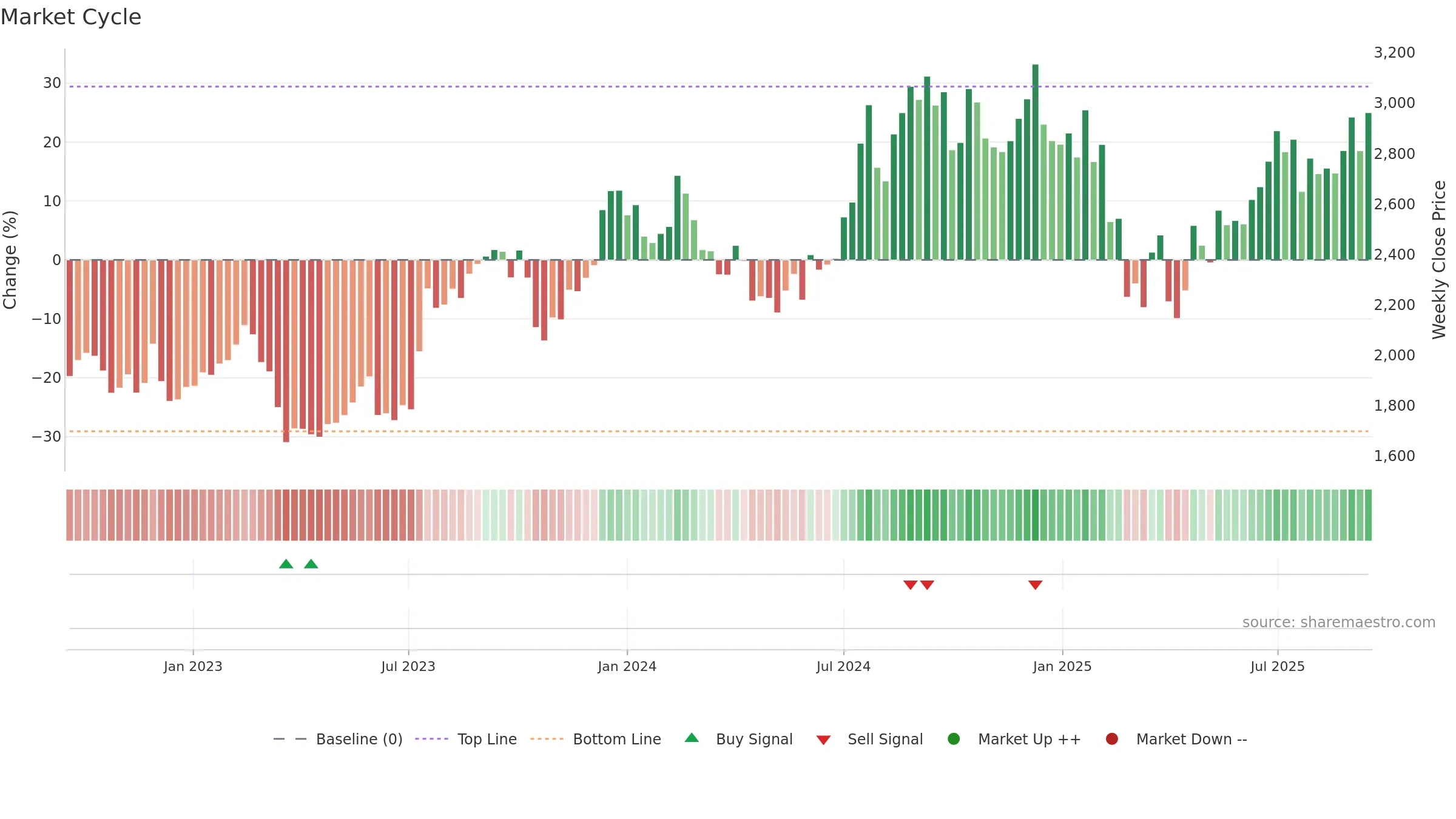Select the second buy signal marker in 2023
Viewport: 1456px width, 819px height.
(311, 564)
